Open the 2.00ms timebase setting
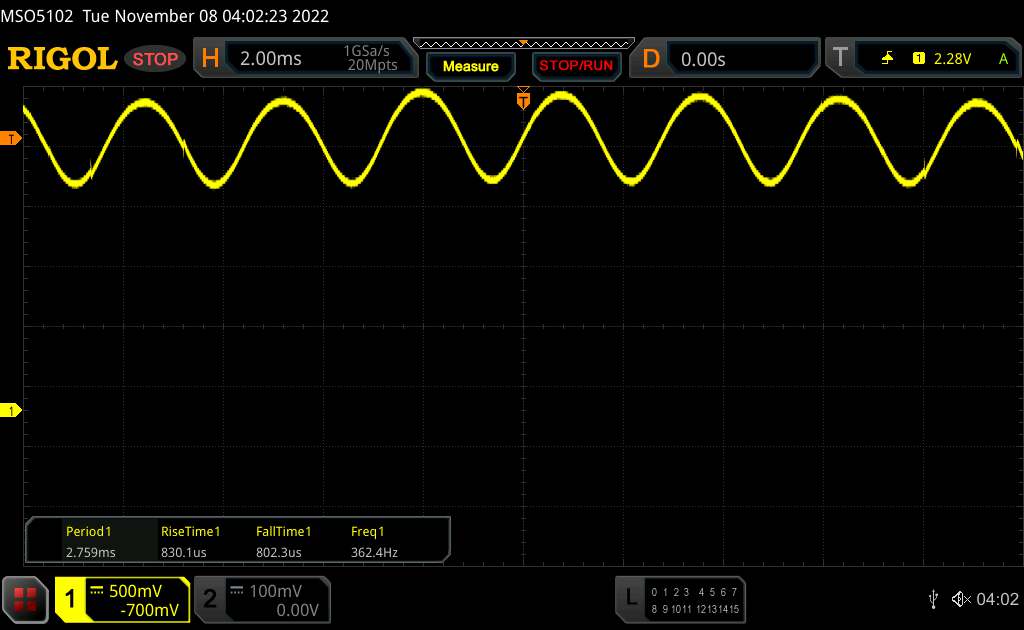 [x=270, y=59]
